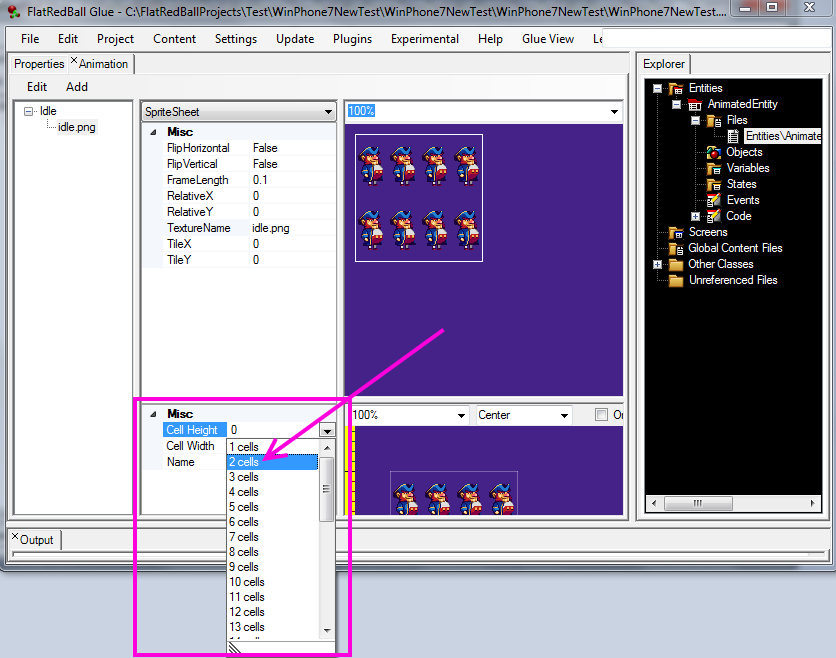Screen dimensions: 836x658
Task: Switch to the Properties tab
Action: [x=38, y=64]
